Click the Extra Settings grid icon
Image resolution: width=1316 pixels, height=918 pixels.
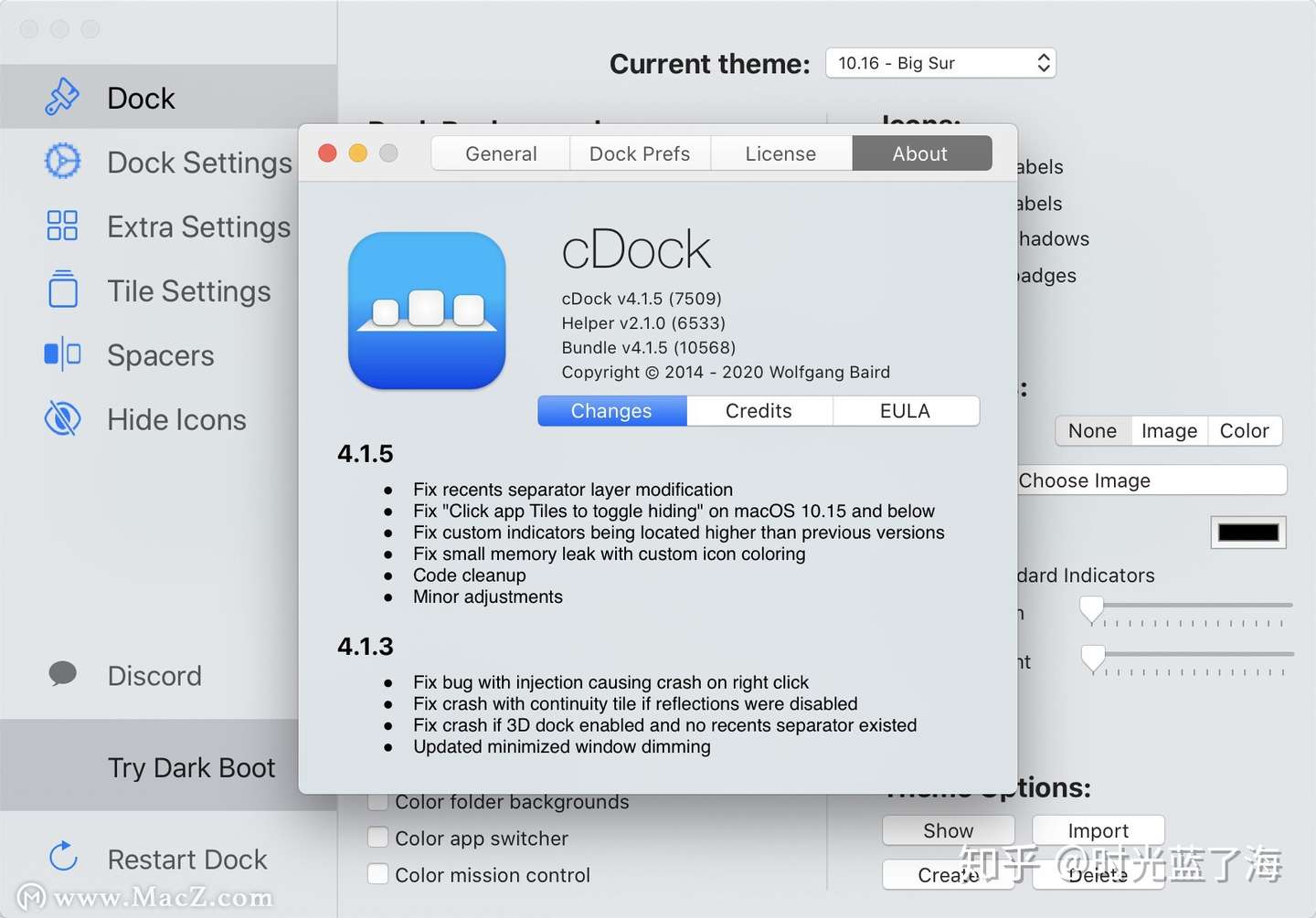coord(62,226)
